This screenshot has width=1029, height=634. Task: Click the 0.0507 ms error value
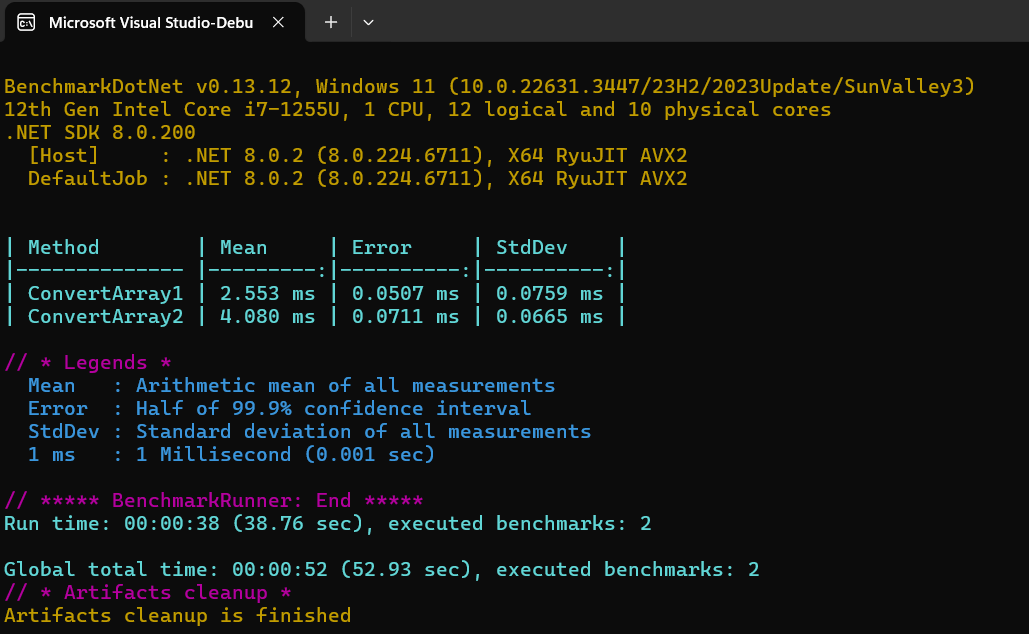click(x=406, y=293)
